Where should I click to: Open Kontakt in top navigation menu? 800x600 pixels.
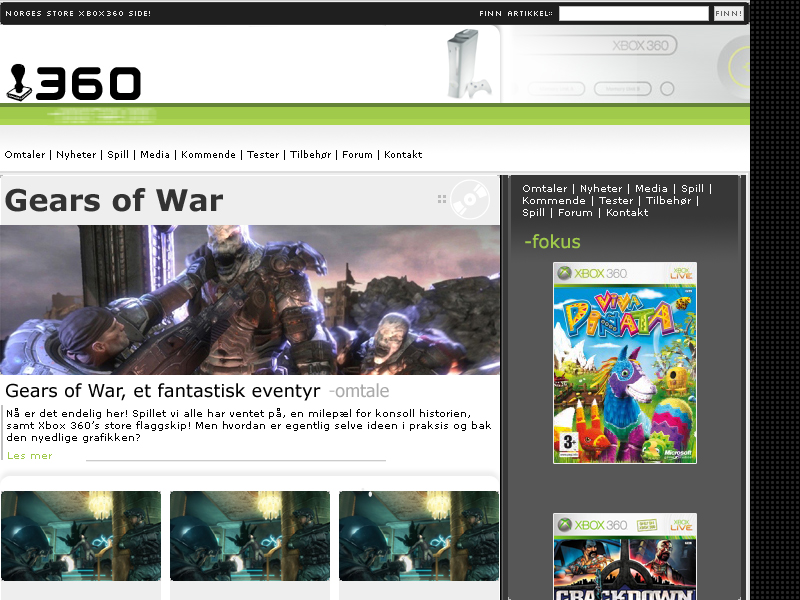(403, 155)
